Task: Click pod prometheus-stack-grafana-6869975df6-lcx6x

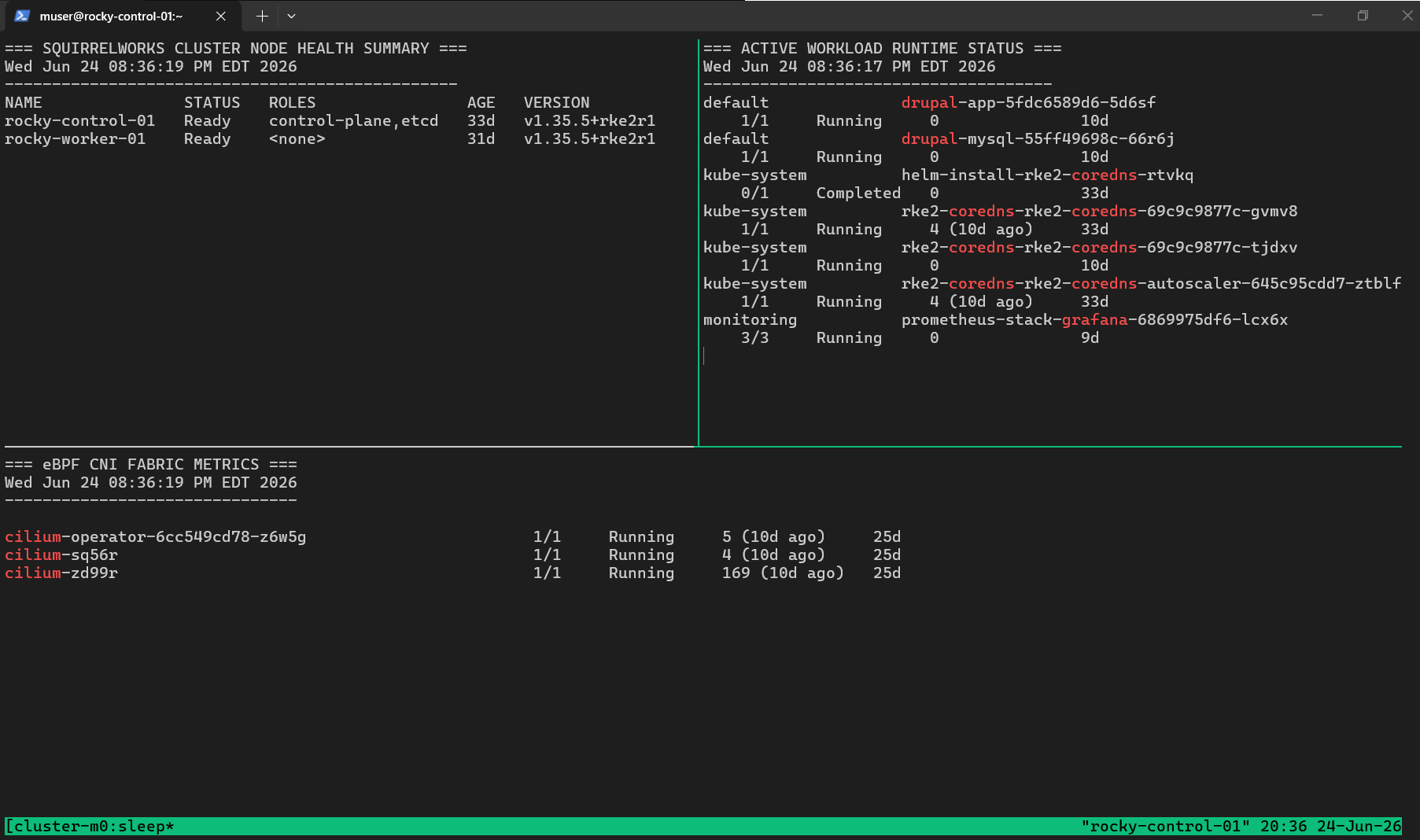Action: (1095, 320)
